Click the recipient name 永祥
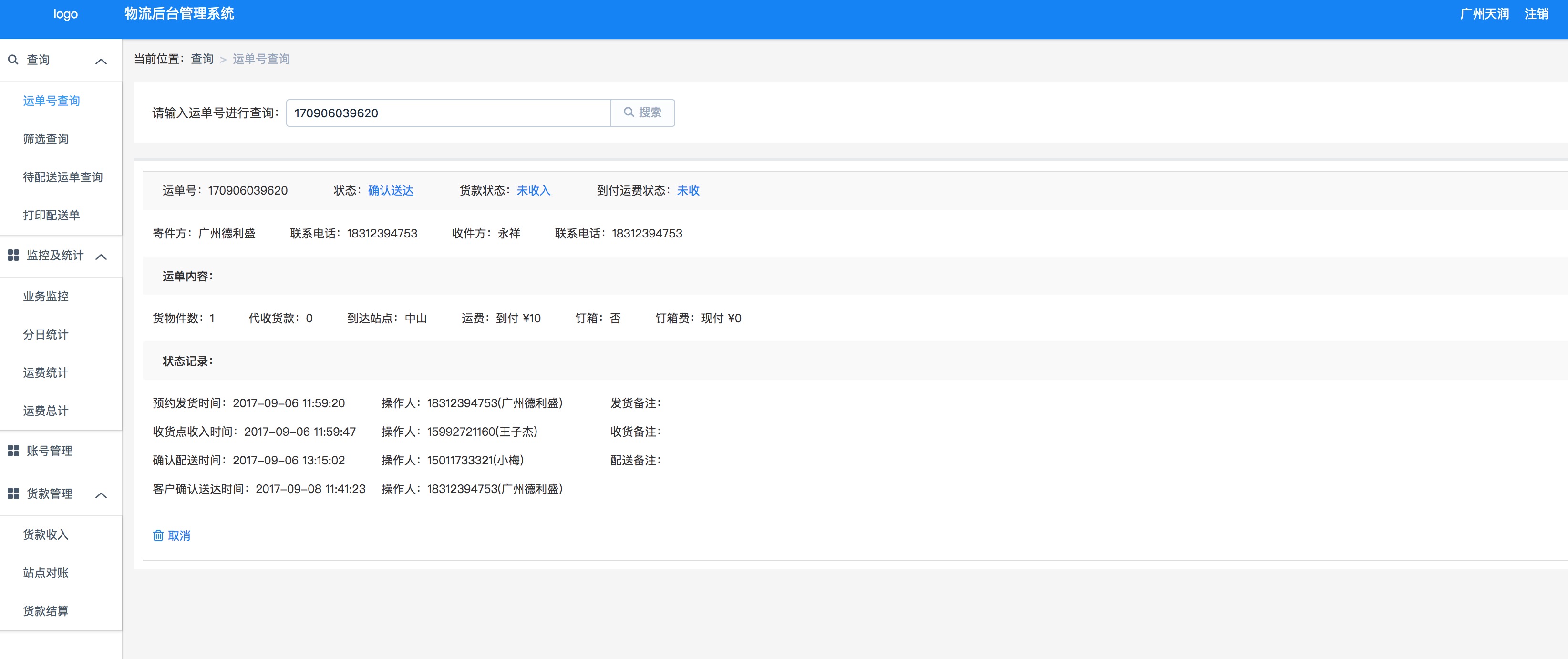Viewport: 1568px width, 659px height. coord(509,234)
